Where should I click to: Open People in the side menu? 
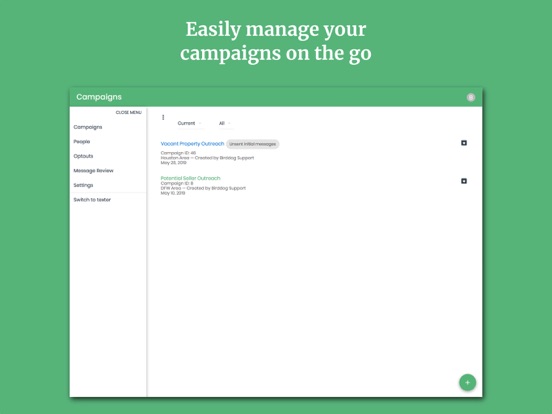coord(82,142)
